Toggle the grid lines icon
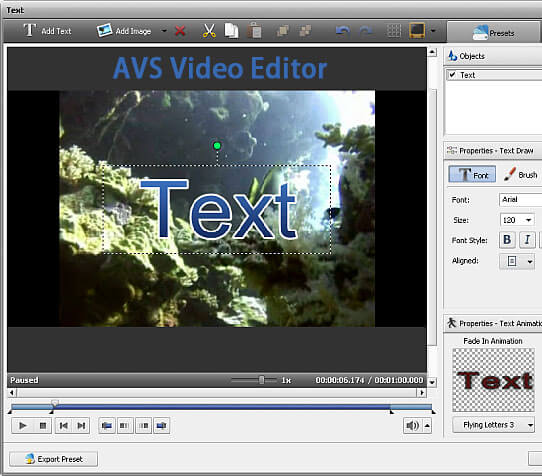Viewport: 542px width, 476px height. pyautogui.click(x=394, y=31)
